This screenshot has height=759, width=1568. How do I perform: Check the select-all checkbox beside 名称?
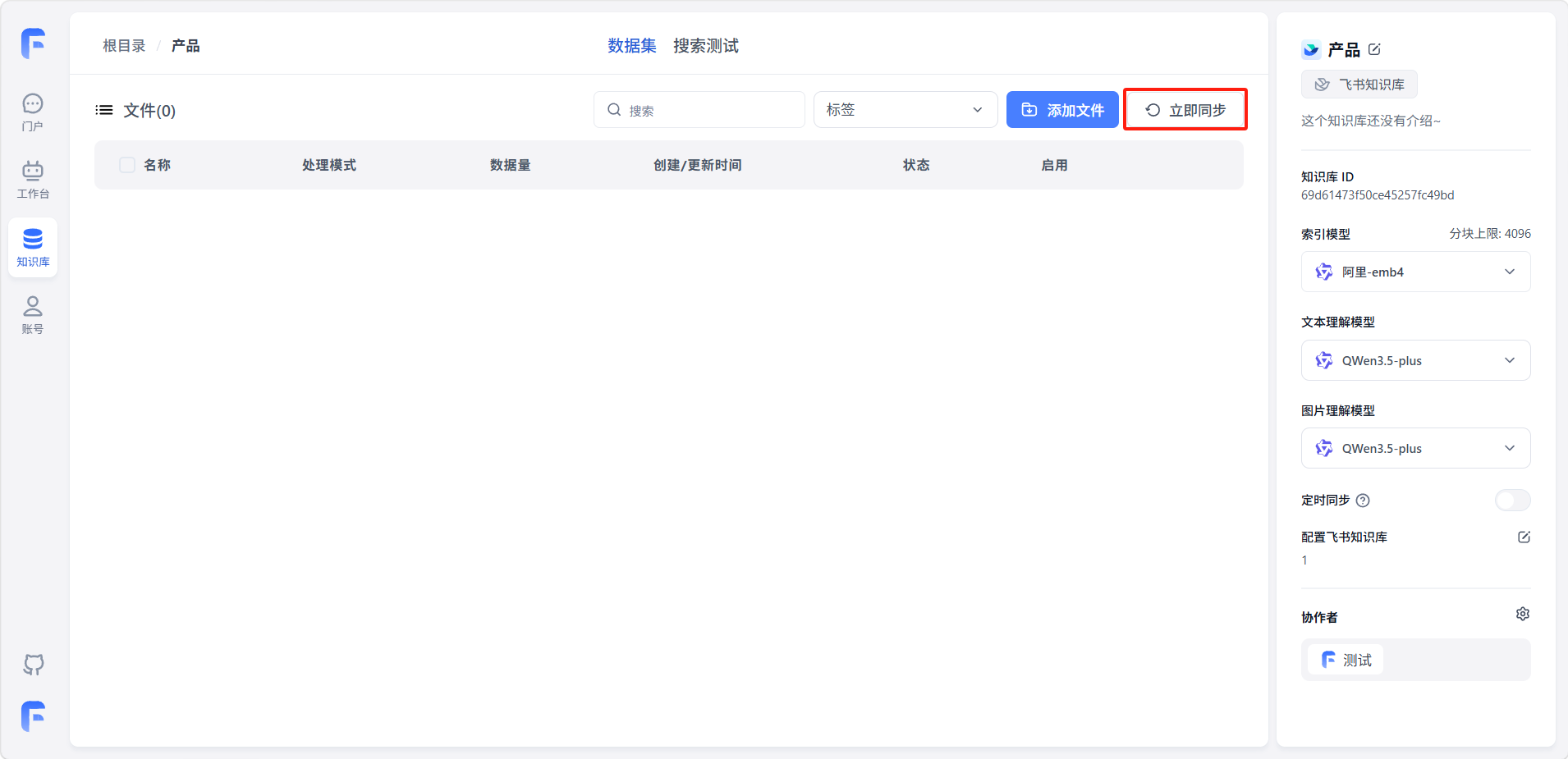coord(127,165)
